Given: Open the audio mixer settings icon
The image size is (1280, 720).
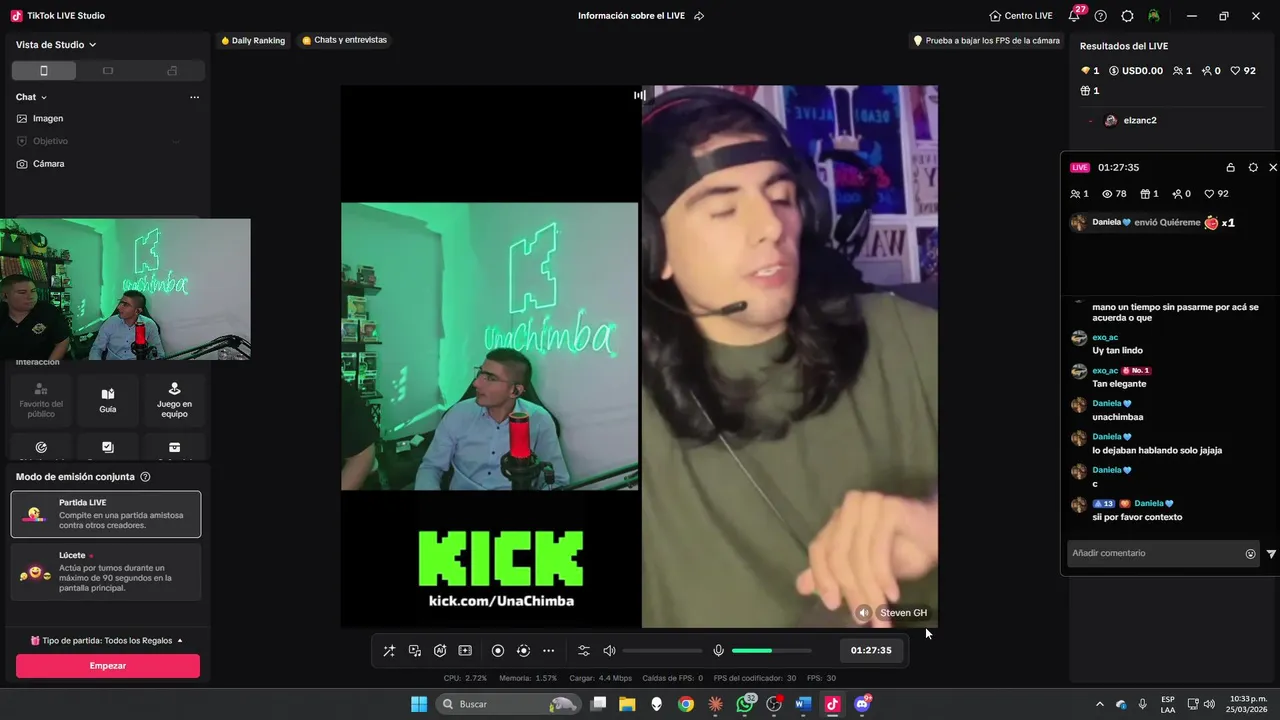Looking at the screenshot, I should tap(584, 651).
